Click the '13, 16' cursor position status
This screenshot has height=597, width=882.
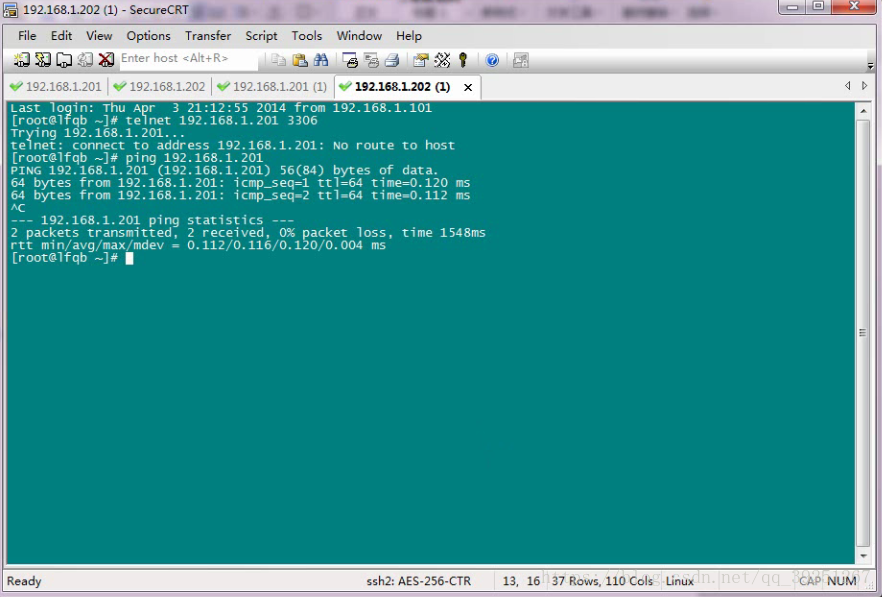pos(521,581)
